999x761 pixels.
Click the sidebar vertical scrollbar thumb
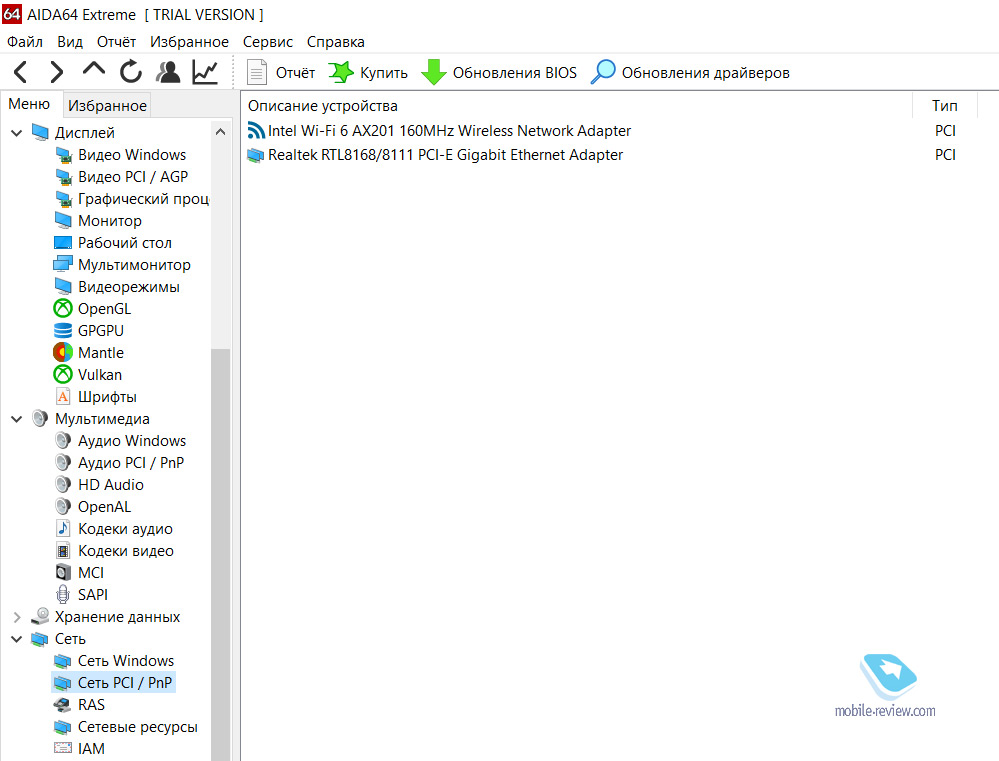(220, 554)
